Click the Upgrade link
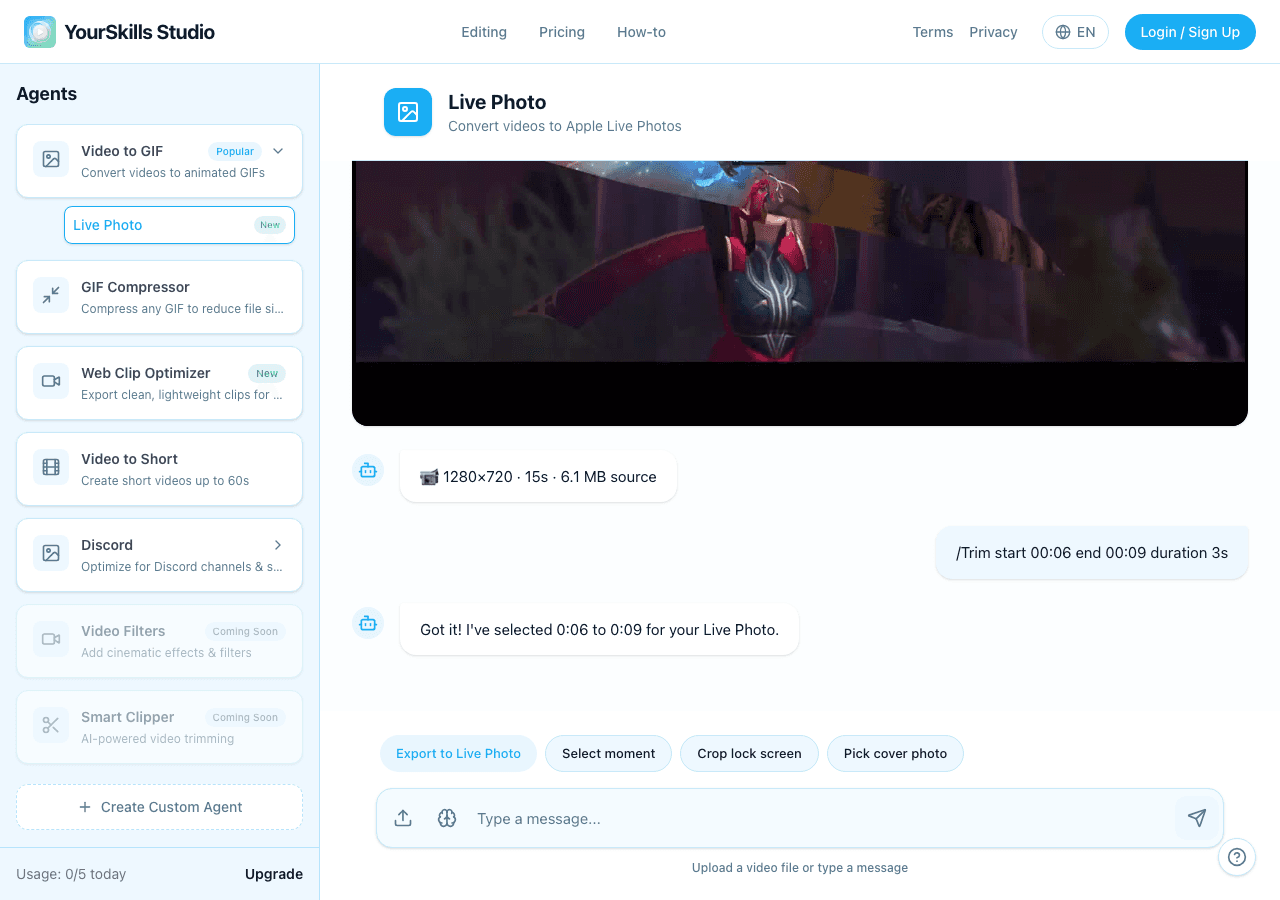The width and height of the screenshot is (1280, 900). (x=274, y=874)
